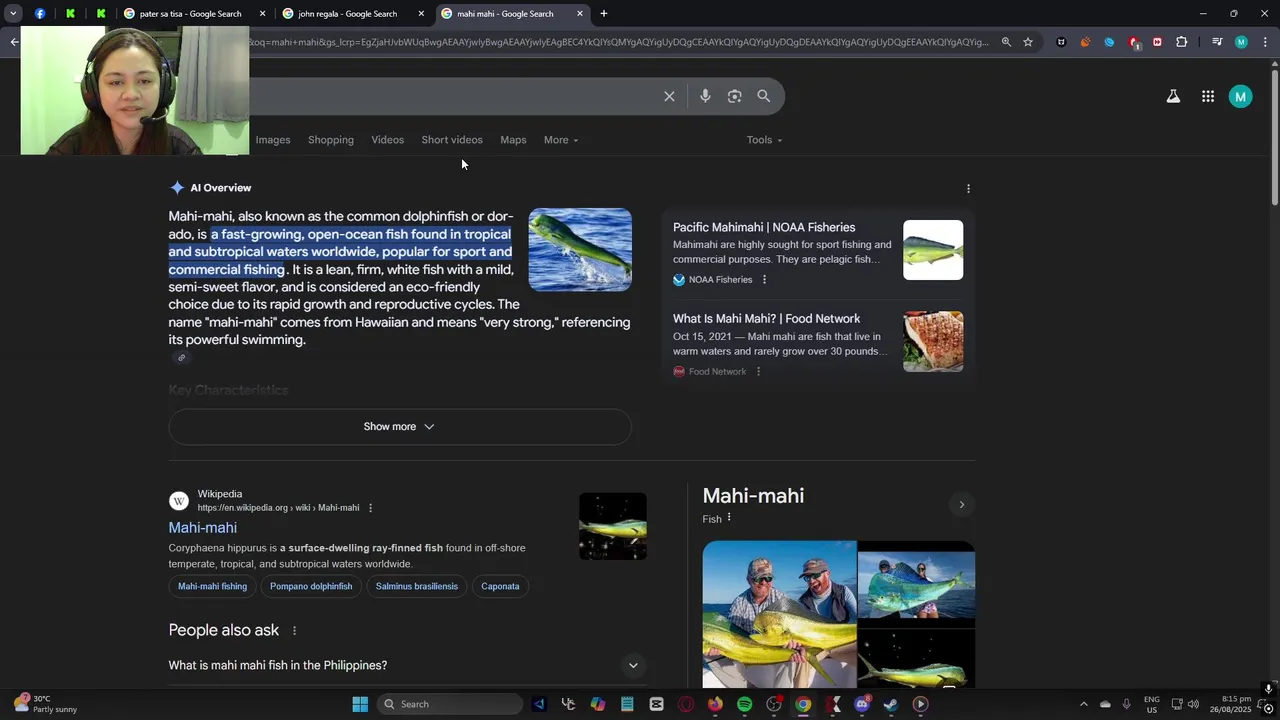Viewport: 1280px width, 720px height.
Task: Open Spotify from the taskbar
Action: [744, 704]
